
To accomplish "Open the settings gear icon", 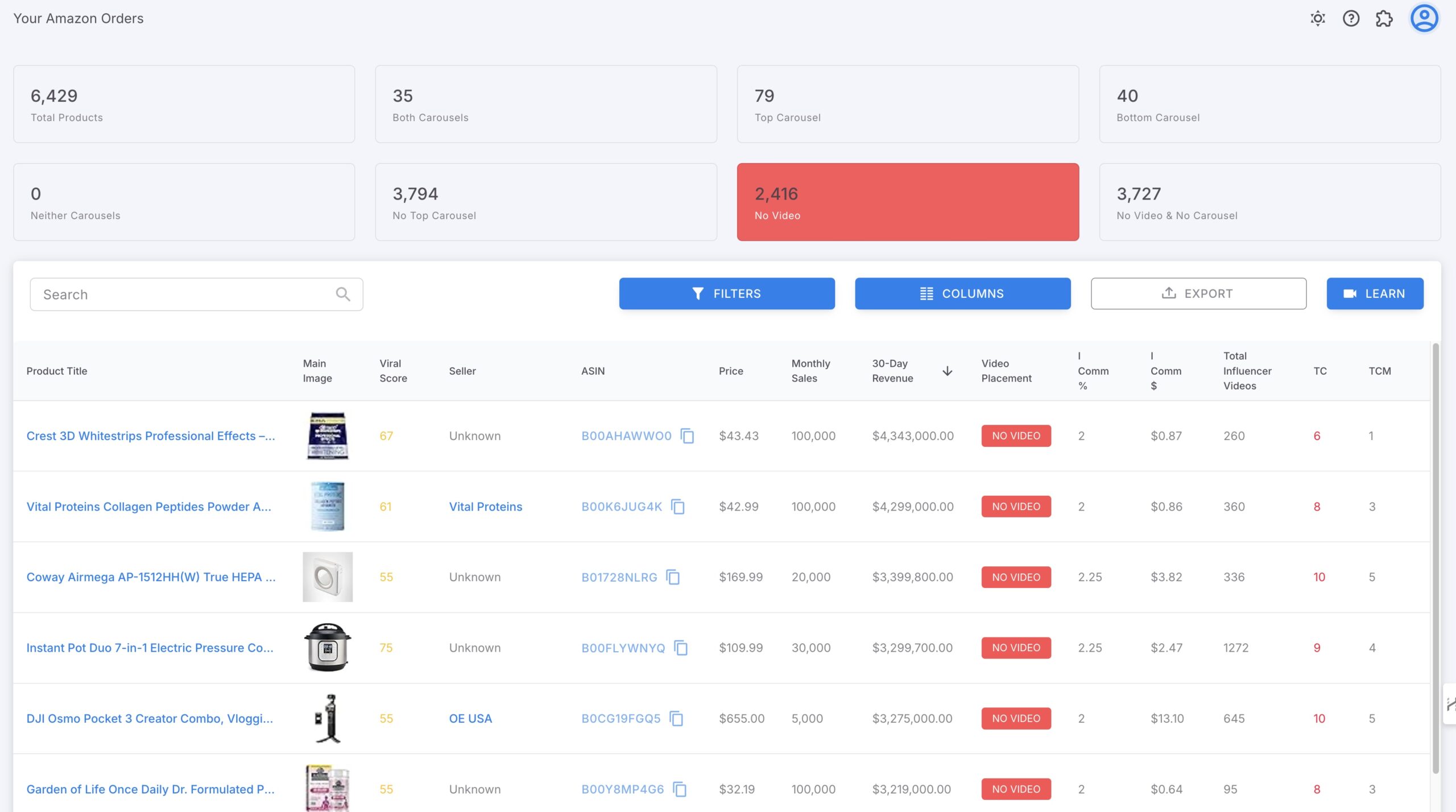I will tap(1317, 18).
